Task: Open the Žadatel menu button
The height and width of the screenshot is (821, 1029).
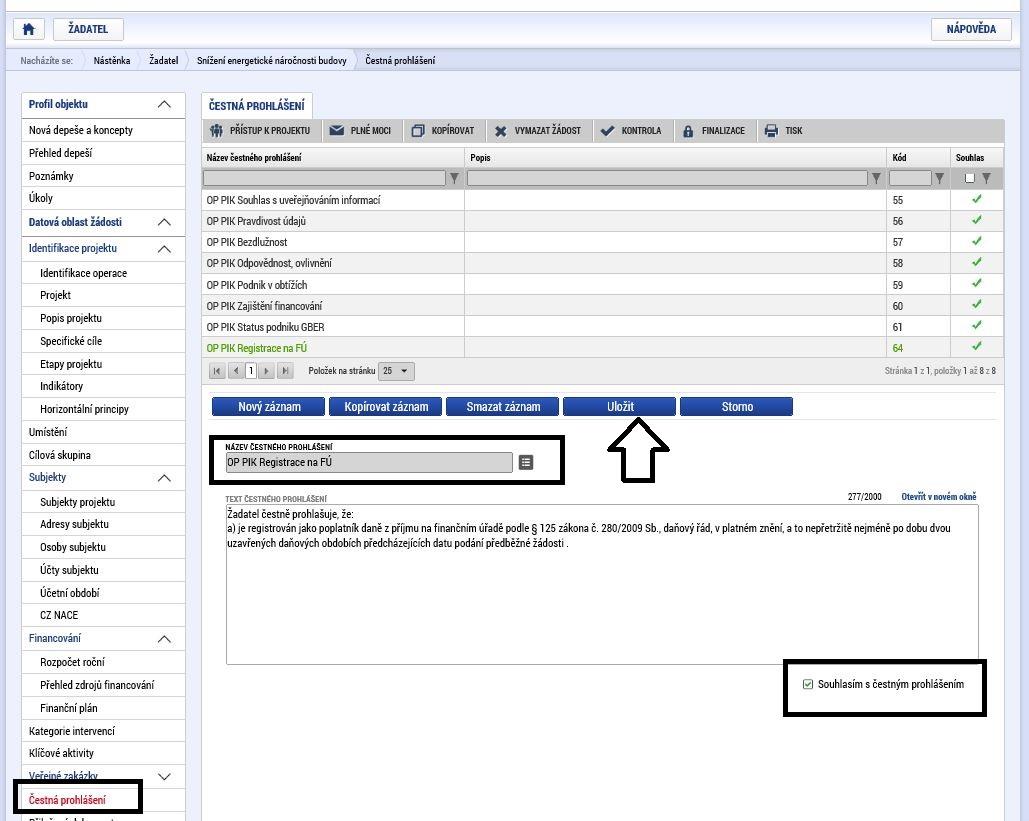Action: (88, 29)
